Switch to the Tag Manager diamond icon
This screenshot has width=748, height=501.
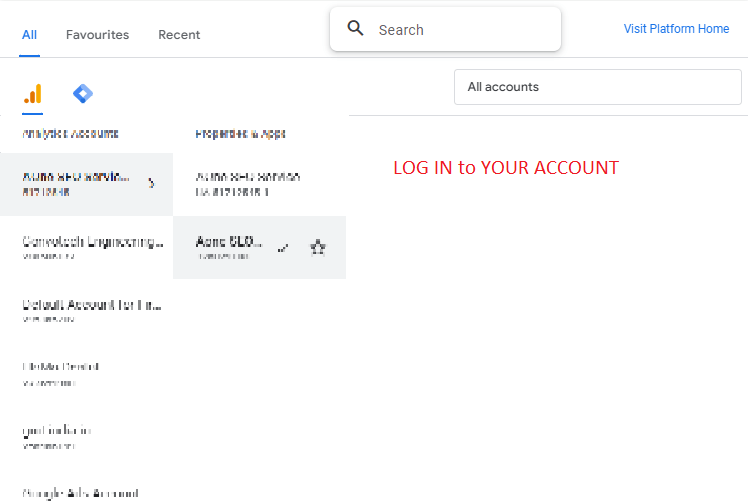(x=83, y=94)
